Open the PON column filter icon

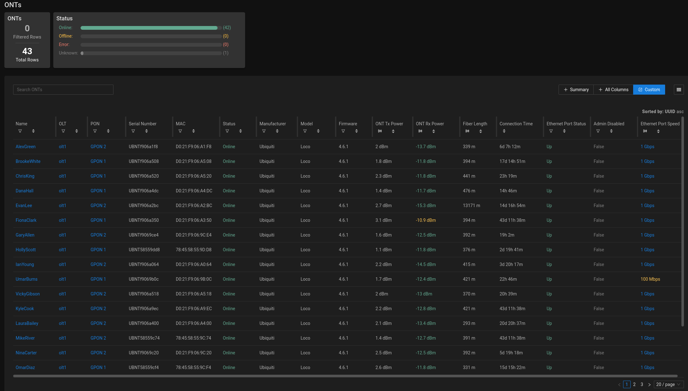pos(95,131)
